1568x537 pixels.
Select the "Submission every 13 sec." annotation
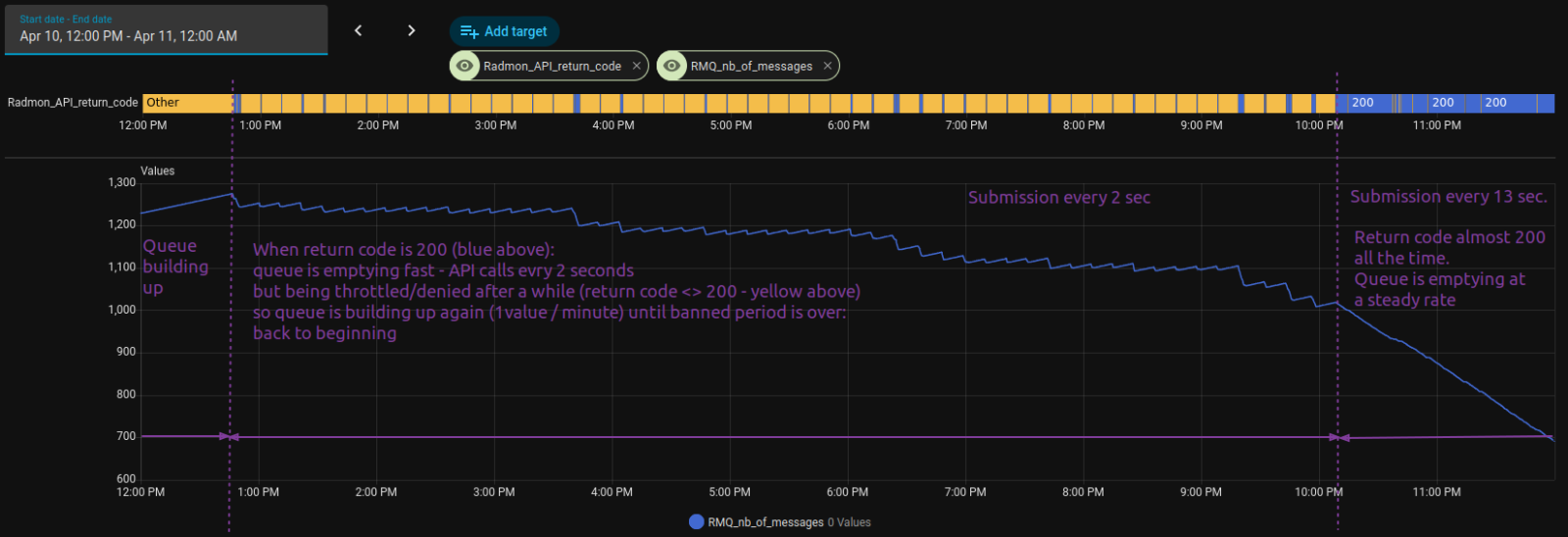tap(1447, 197)
